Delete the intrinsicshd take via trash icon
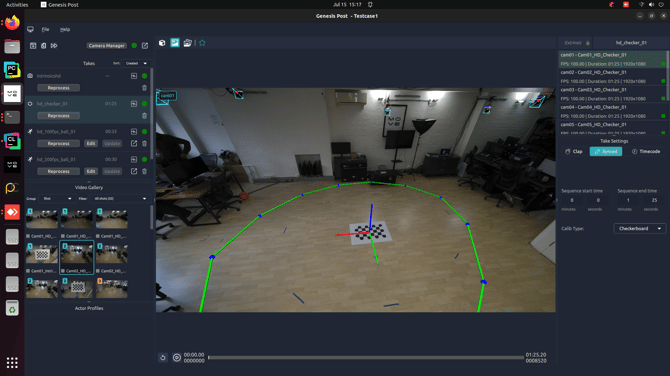Screen dimensions: 670x376 144,88
